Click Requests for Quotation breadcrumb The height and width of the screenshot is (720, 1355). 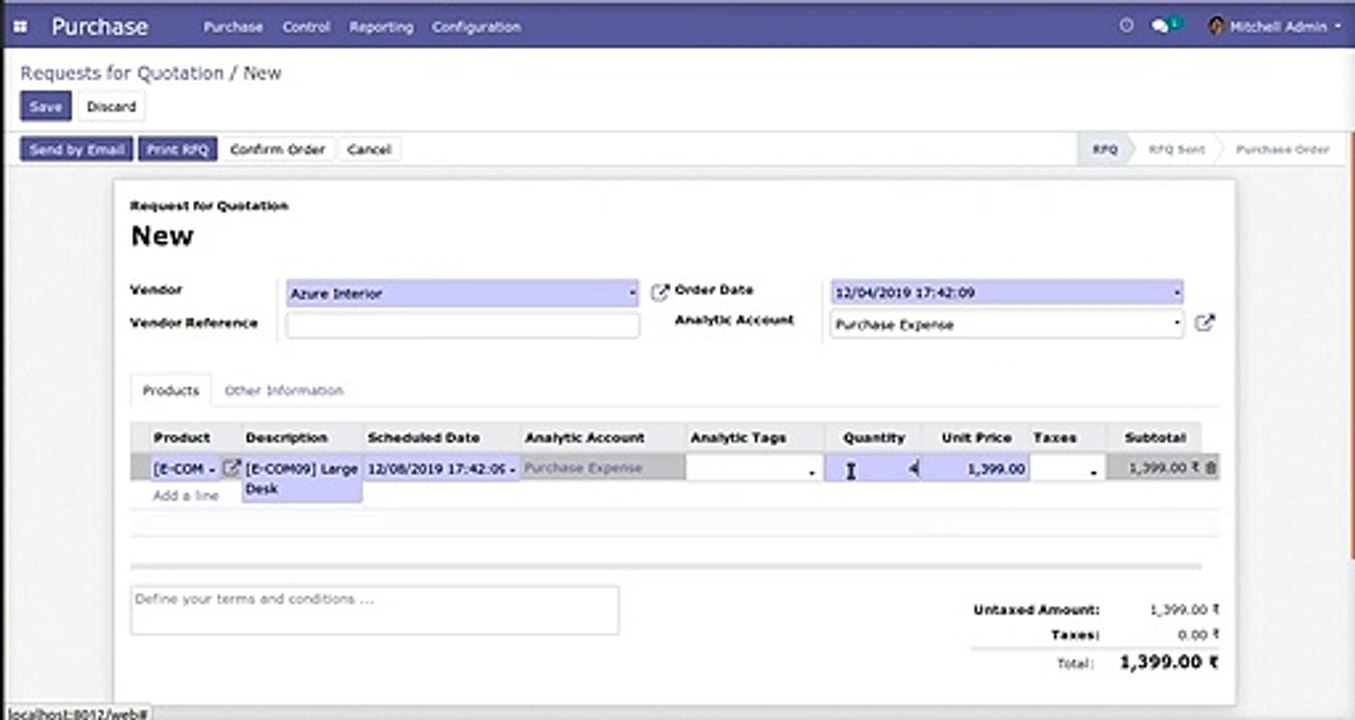[x=122, y=73]
